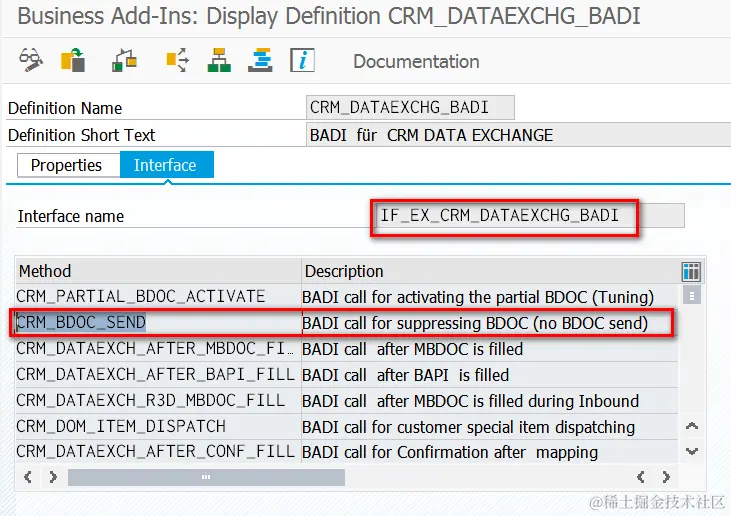Click the Other Object toolbar icon

point(73,60)
